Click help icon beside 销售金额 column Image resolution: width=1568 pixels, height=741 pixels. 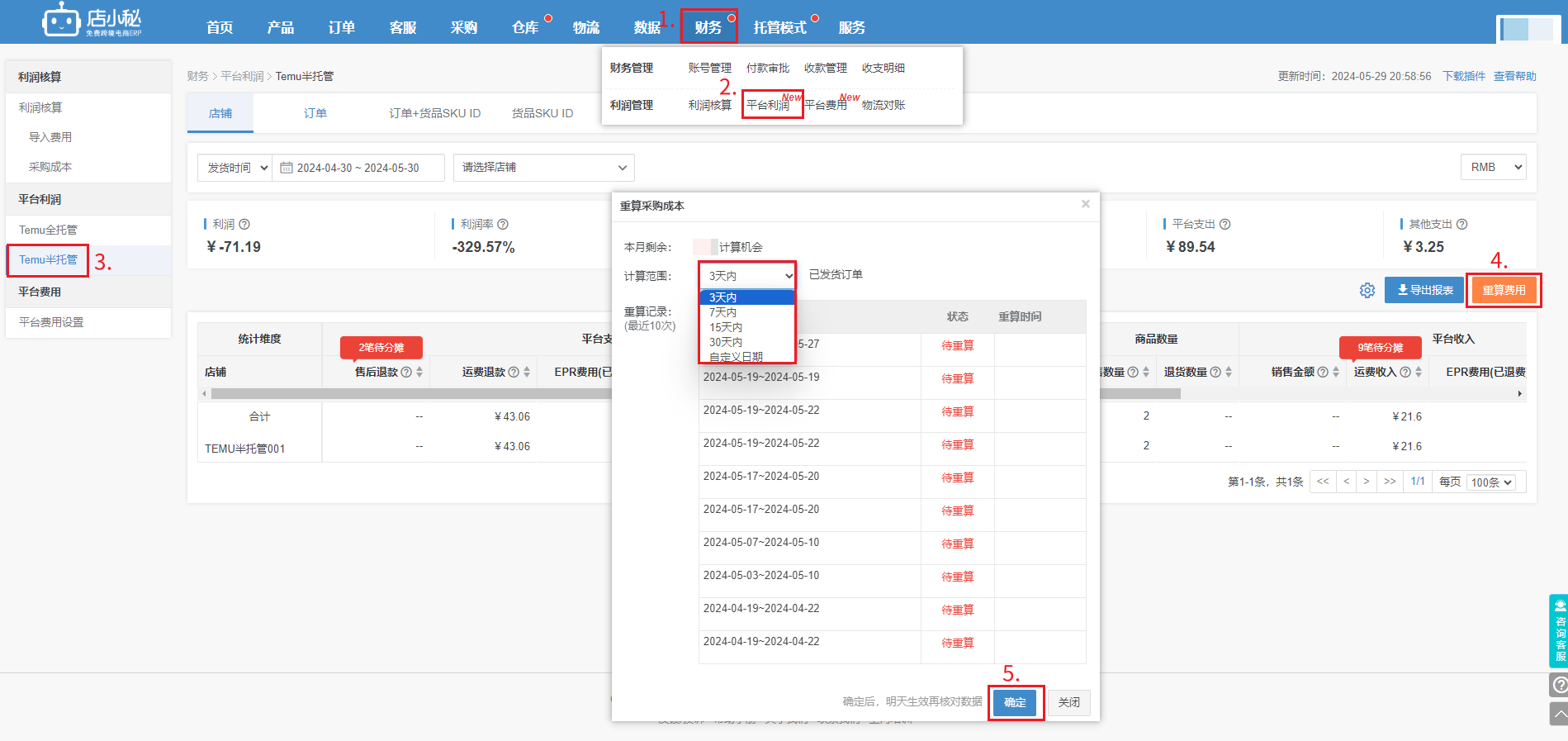click(1323, 372)
